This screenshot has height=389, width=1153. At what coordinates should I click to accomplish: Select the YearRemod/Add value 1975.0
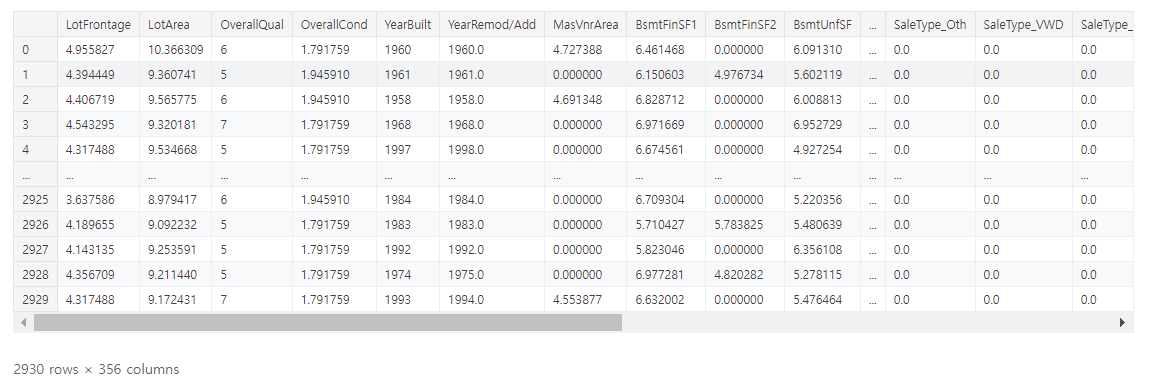coord(465,275)
